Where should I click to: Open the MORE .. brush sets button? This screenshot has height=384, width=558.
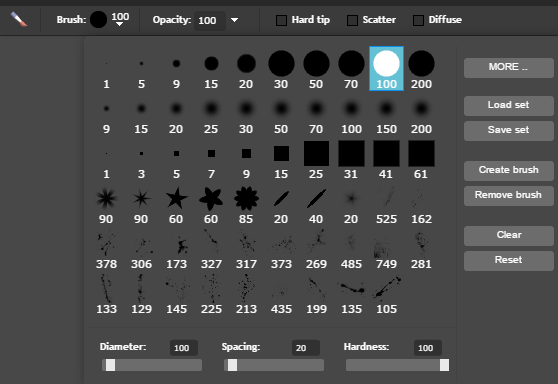[509, 68]
